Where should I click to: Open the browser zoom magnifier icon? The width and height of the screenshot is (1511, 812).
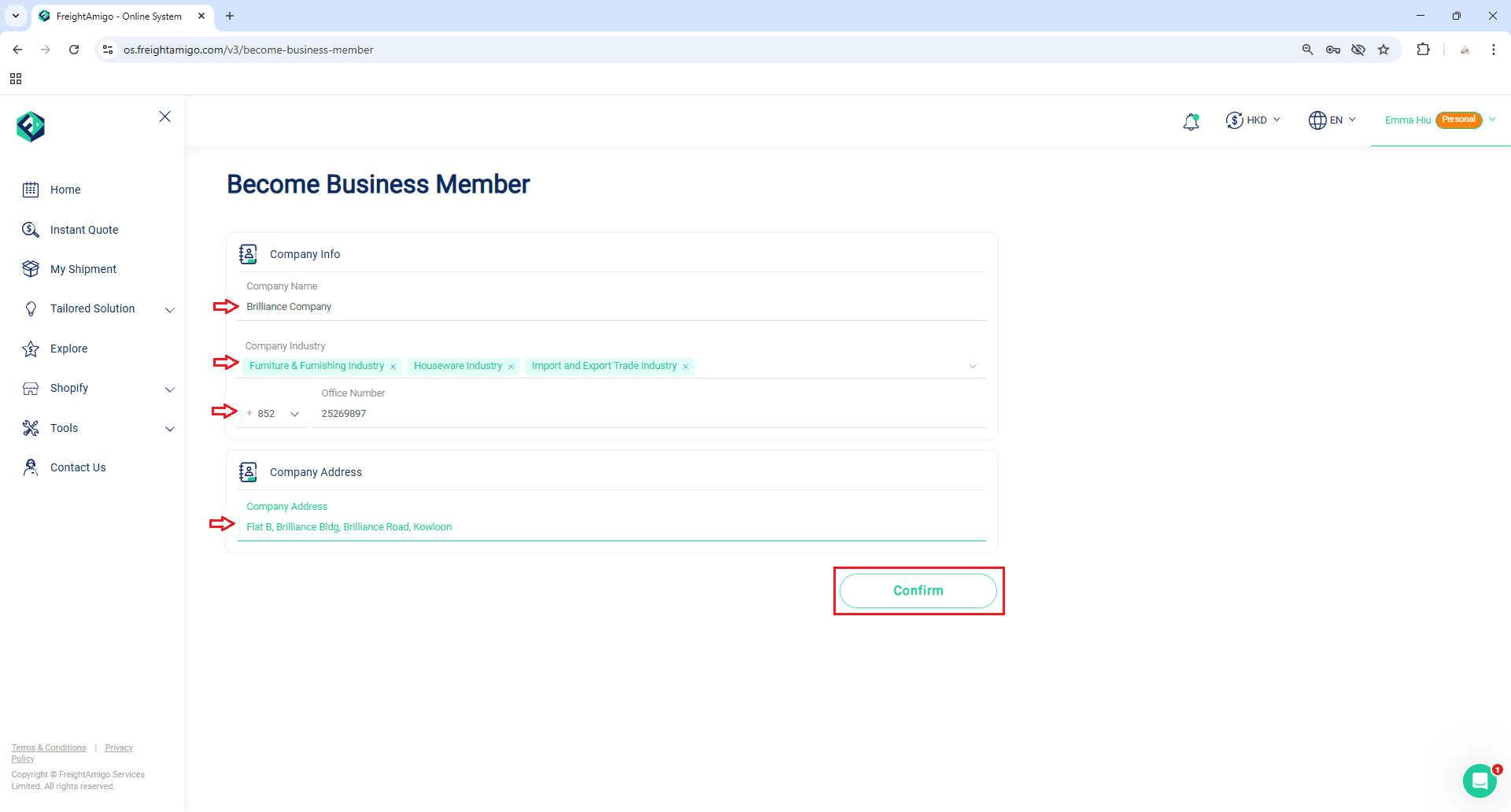1308,50
